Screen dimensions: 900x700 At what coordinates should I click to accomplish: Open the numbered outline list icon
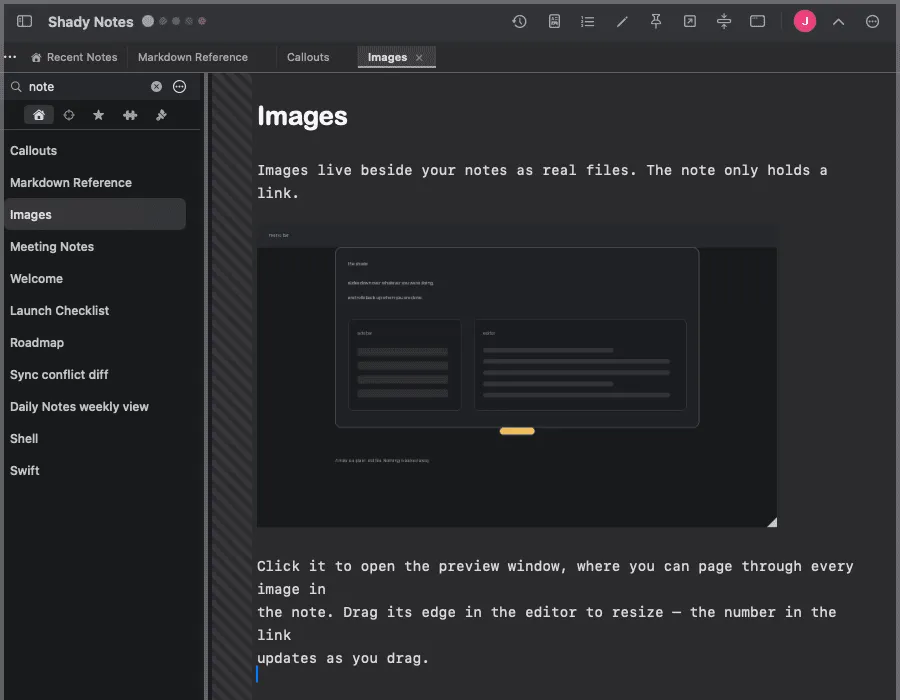coord(587,22)
